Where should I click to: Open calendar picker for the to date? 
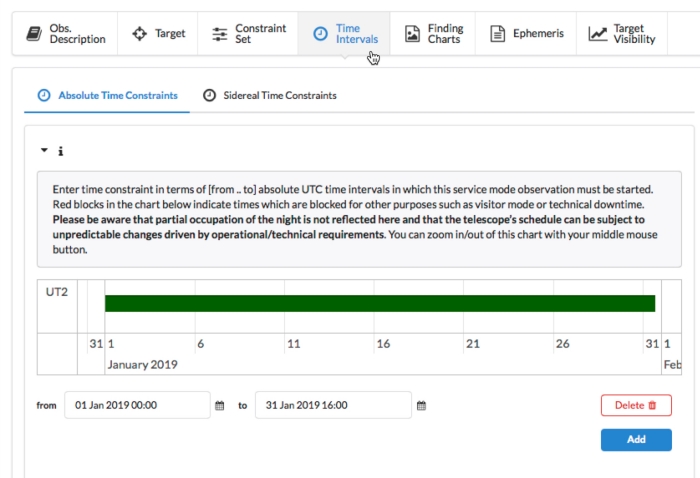pyautogui.click(x=421, y=405)
